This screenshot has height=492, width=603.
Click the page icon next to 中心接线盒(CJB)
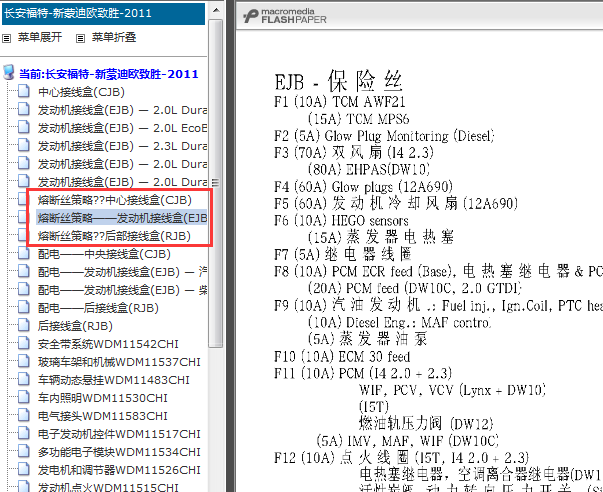point(23,92)
